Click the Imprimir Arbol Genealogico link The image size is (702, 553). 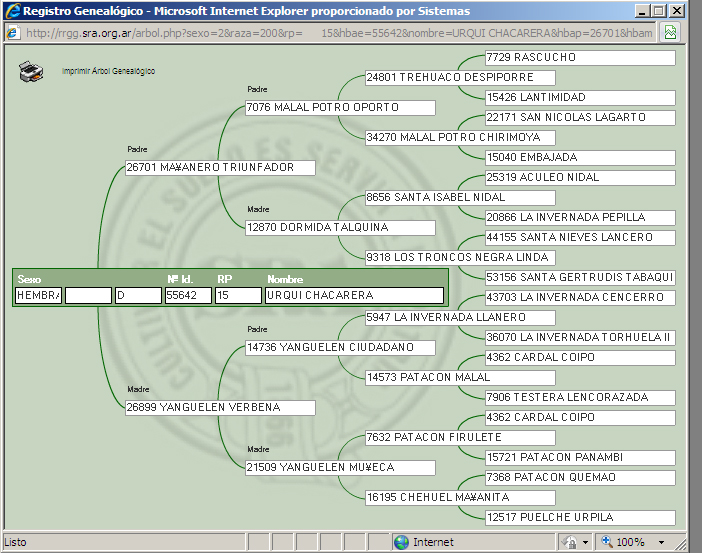108,72
